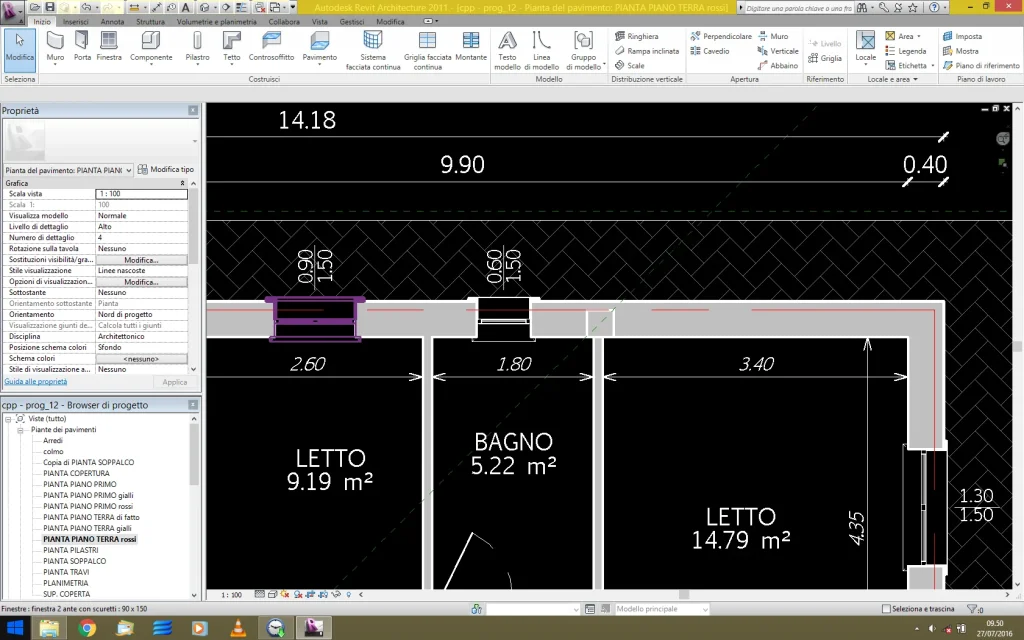The width and height of the screenshot is (1024, 640).
Task: Switch to the Struttura ribbon tab
Action: (x=150, y=22)
